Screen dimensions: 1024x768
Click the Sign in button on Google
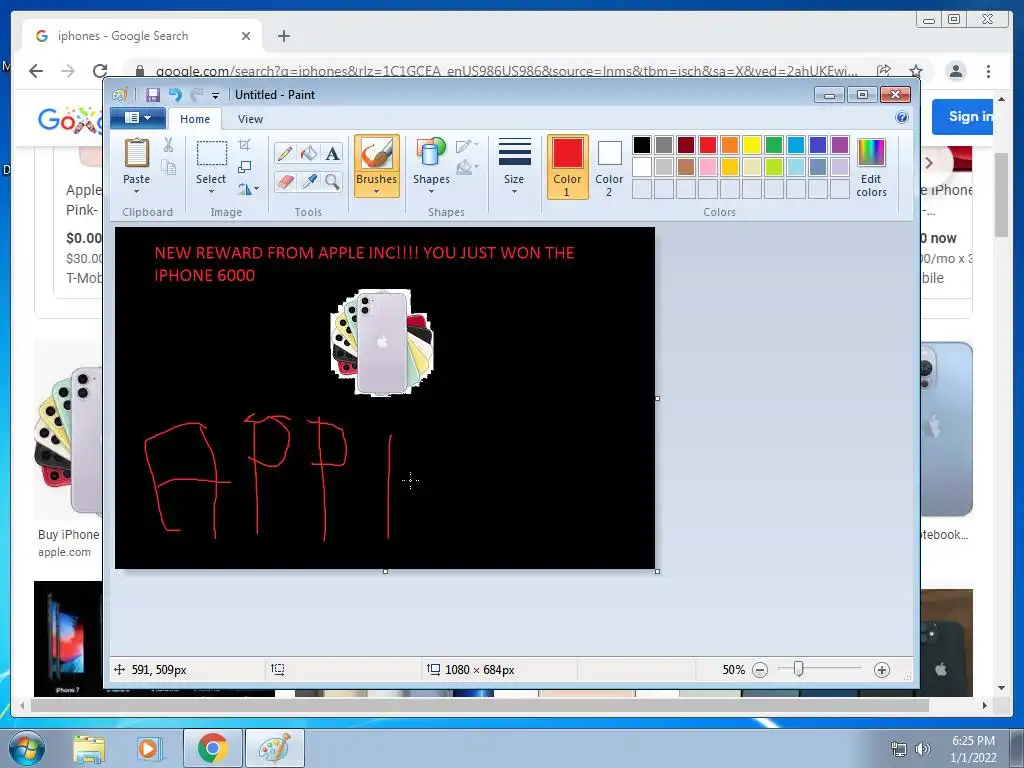tap(963, 117)
